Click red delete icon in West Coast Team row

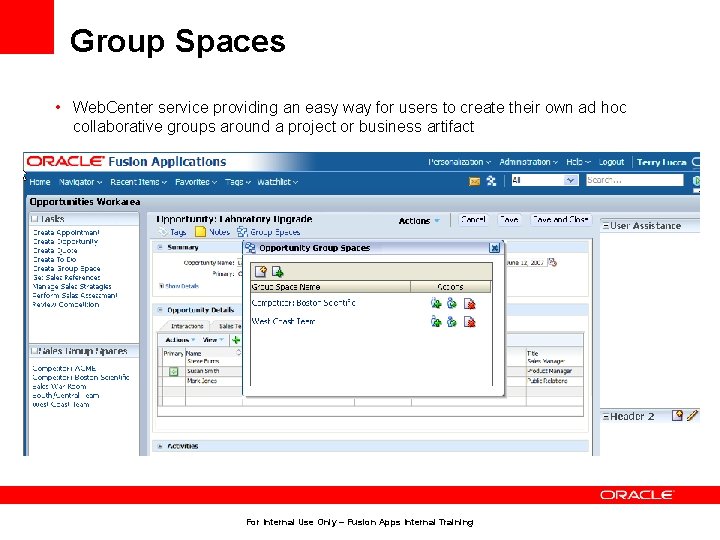[469, 322]
